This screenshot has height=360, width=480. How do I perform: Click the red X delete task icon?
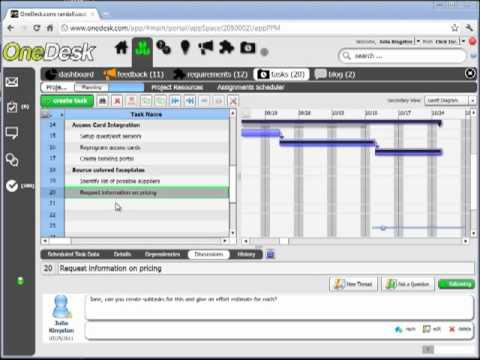(117, 101)
